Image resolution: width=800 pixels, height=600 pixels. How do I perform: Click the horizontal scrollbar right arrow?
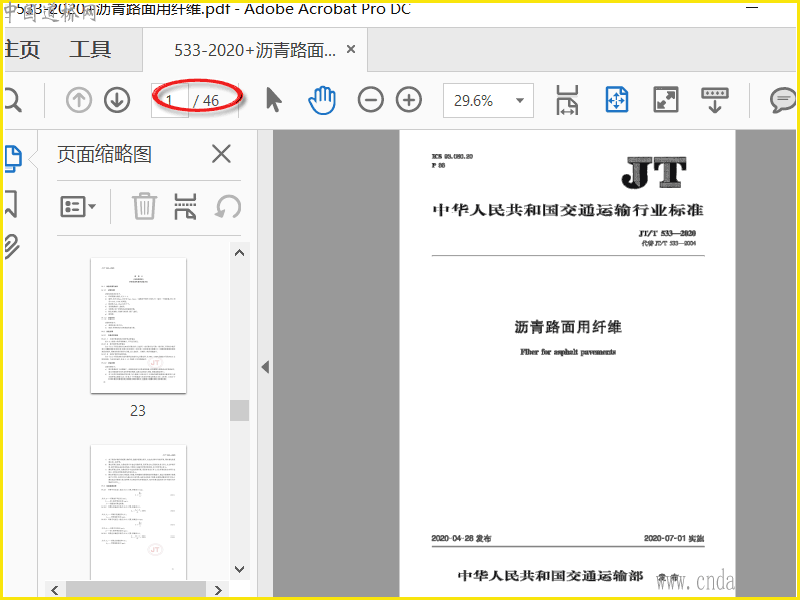pos(218,590)
